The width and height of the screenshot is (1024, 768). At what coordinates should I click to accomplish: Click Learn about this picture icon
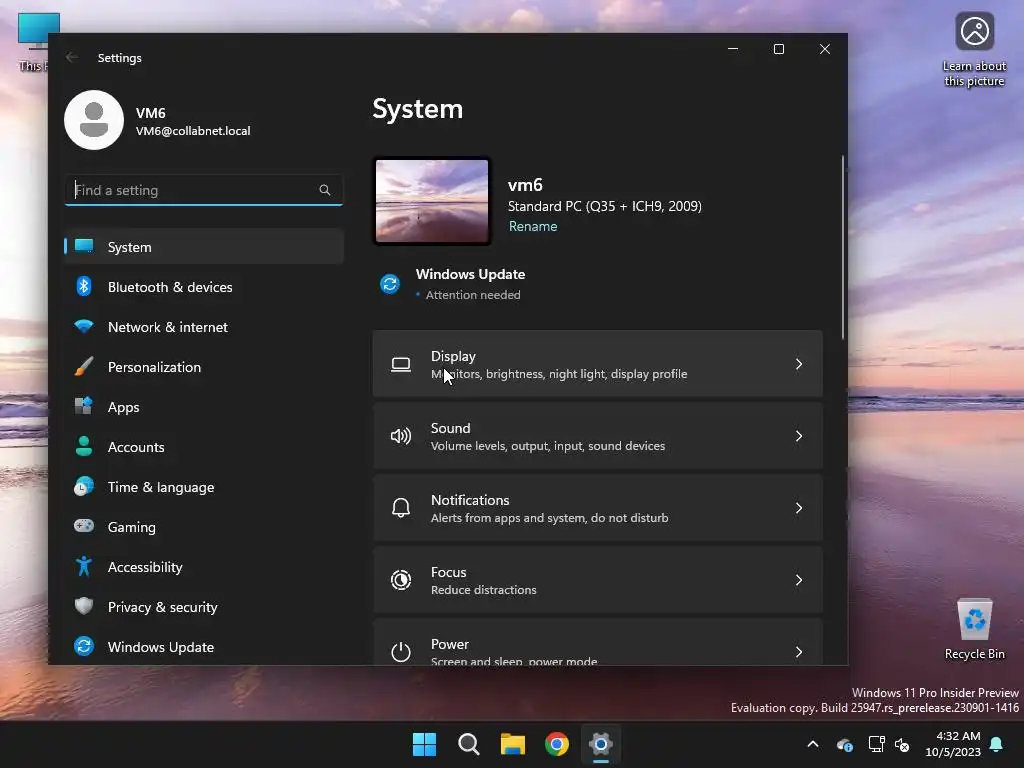point(974,50)
